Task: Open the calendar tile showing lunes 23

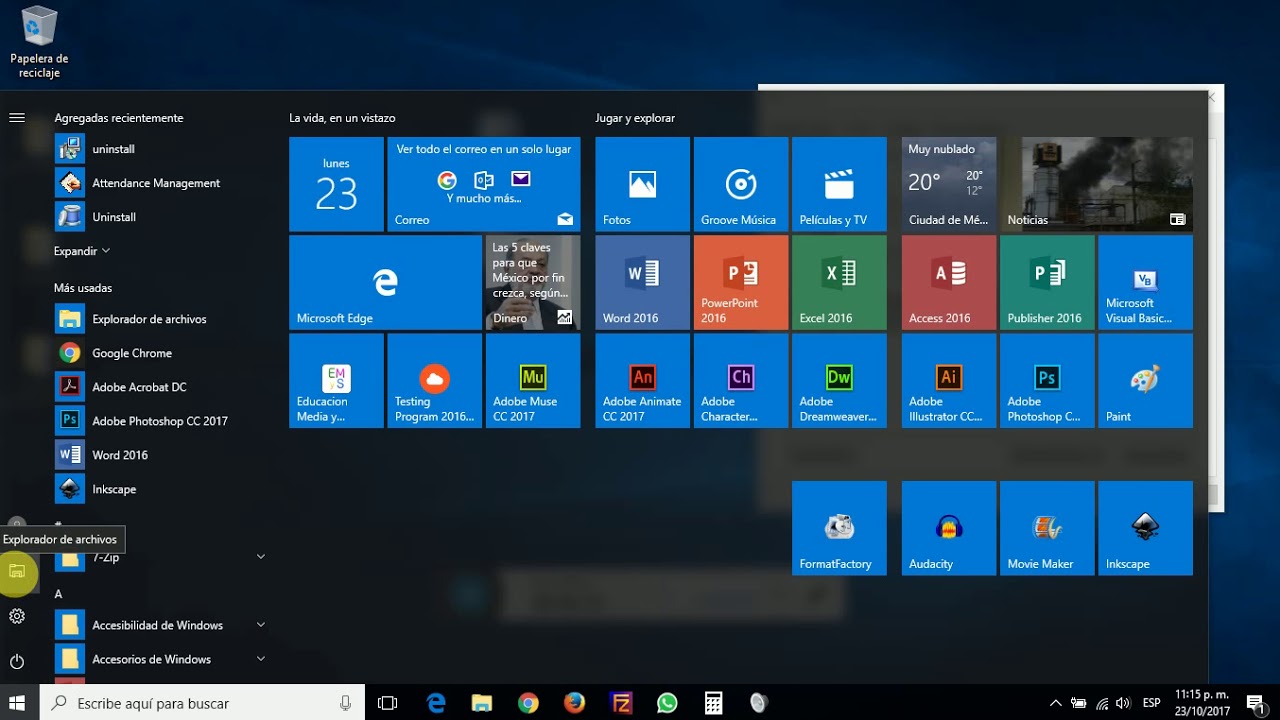Action: click(336, 184)
